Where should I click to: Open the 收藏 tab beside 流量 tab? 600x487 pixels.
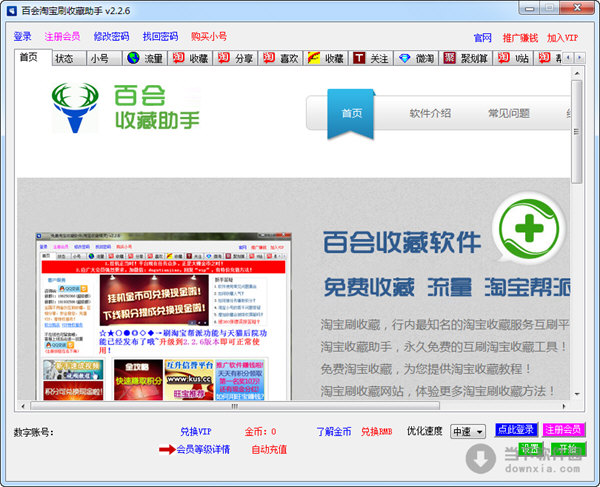pyautogui.click(x=190, y=58)
